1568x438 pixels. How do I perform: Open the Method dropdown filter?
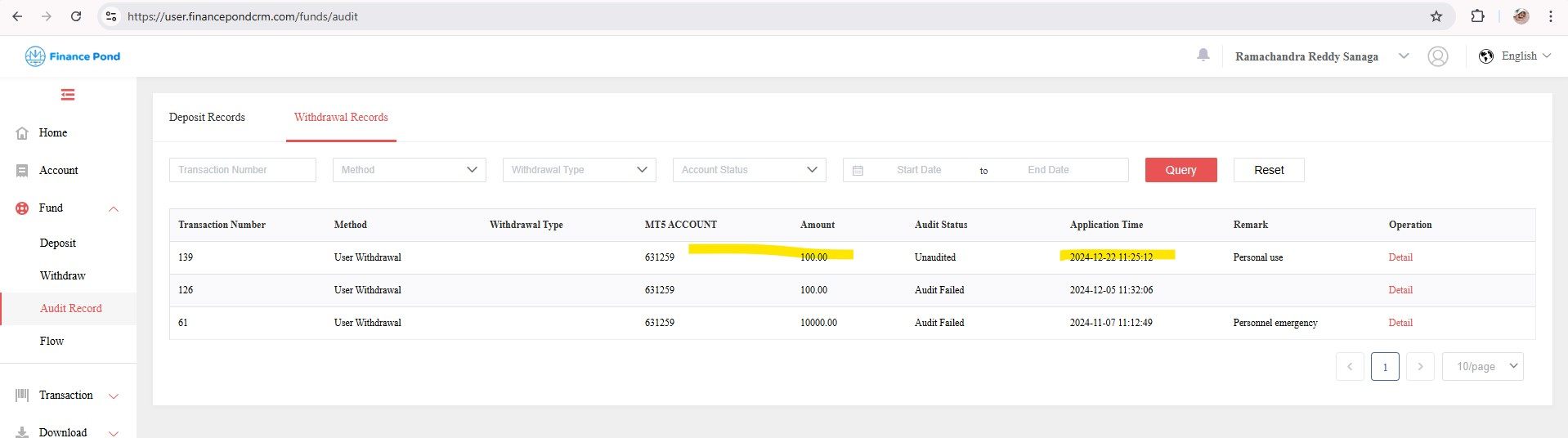pos(409,170)
